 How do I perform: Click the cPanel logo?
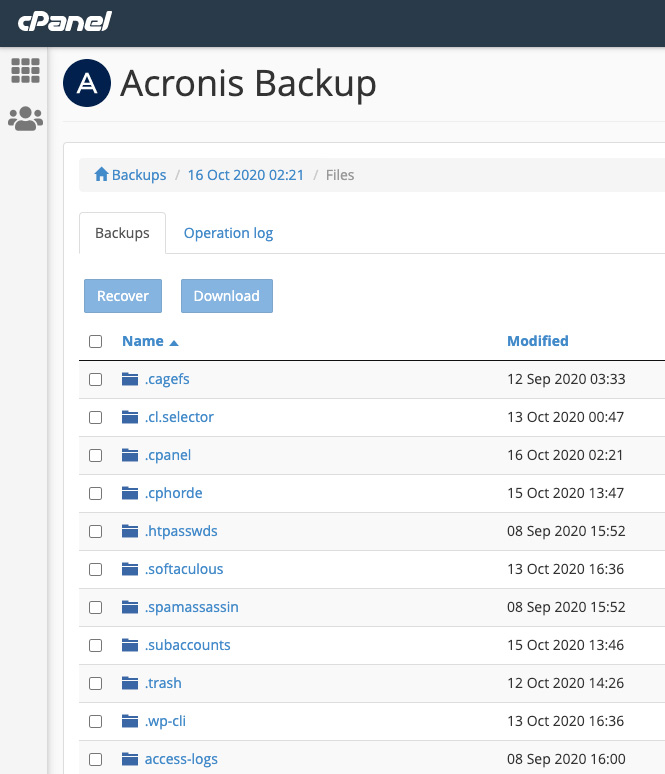[65, 22]
